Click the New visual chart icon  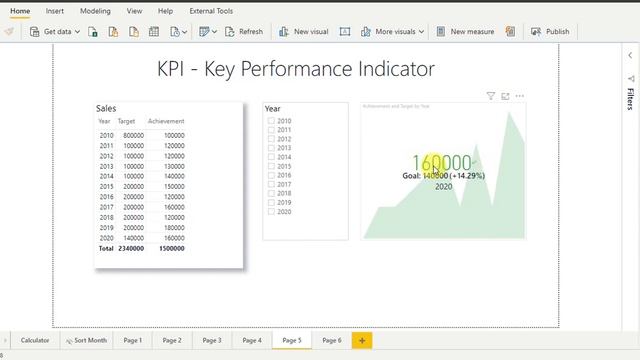coord(284,31)
